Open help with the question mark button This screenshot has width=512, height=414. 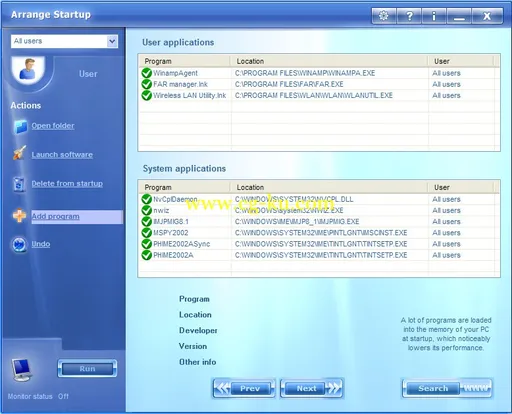(x=409, y=16)
